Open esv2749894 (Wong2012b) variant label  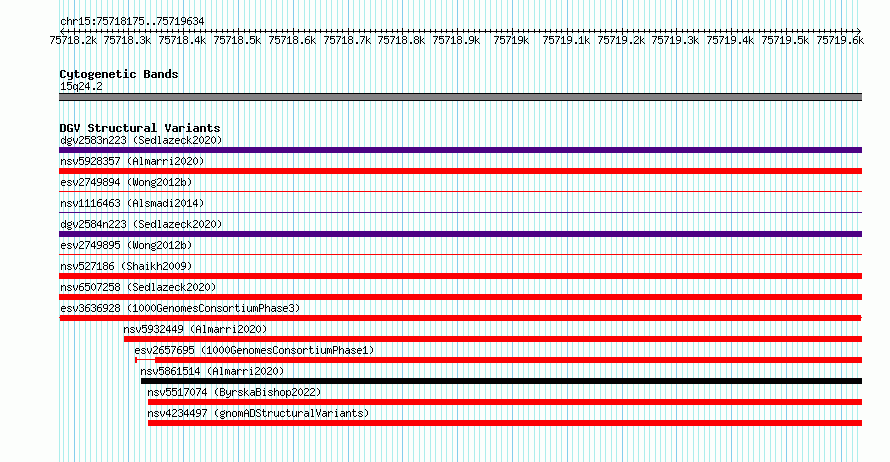(126, 182)
